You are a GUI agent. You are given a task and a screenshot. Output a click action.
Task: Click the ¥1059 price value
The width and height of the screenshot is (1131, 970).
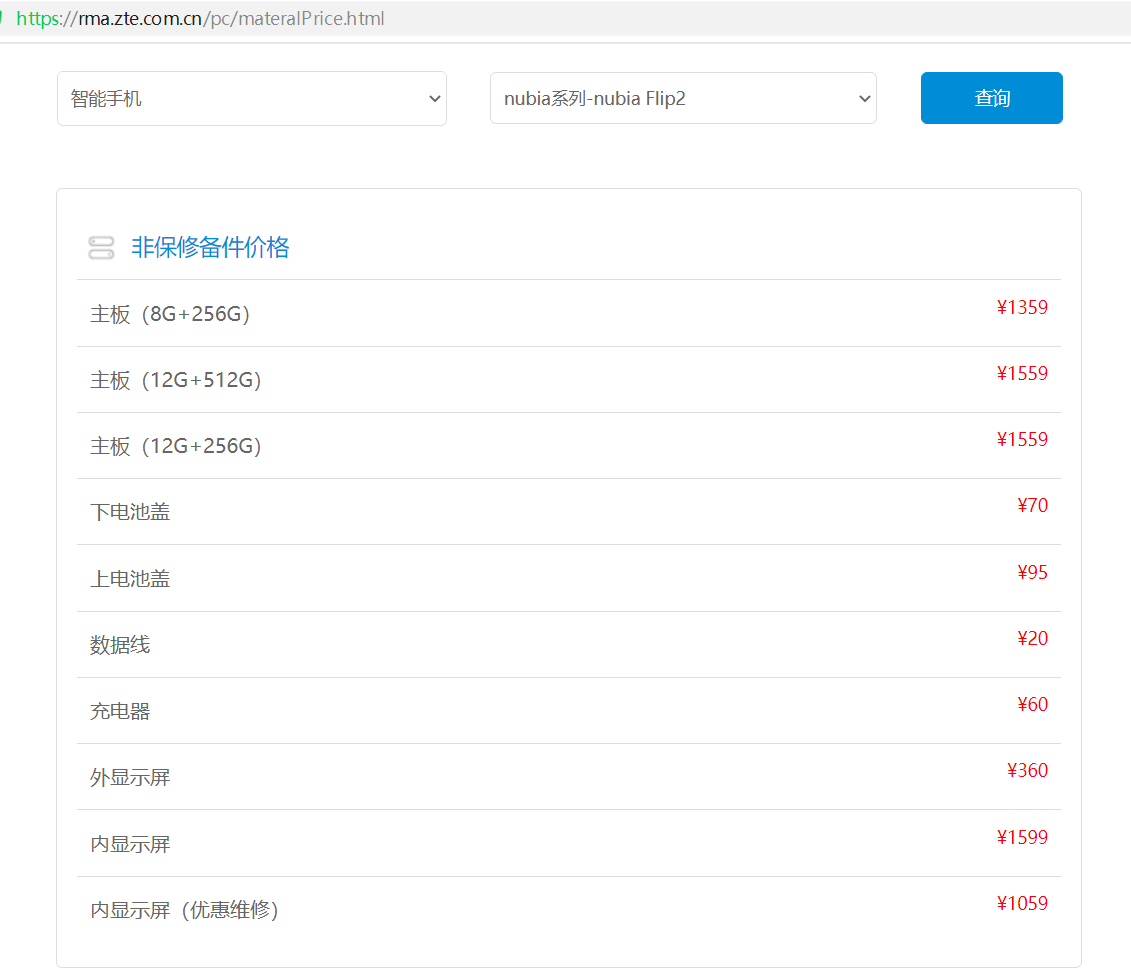tap(1022, 904)
